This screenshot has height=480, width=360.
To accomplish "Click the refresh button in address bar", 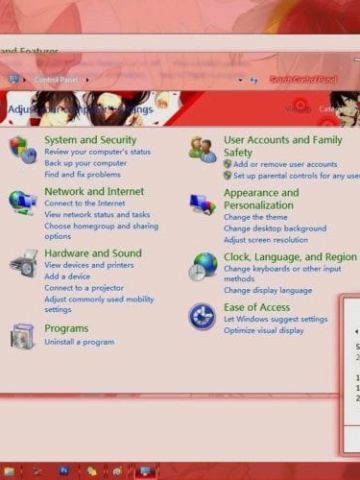I will pos(254,80).
